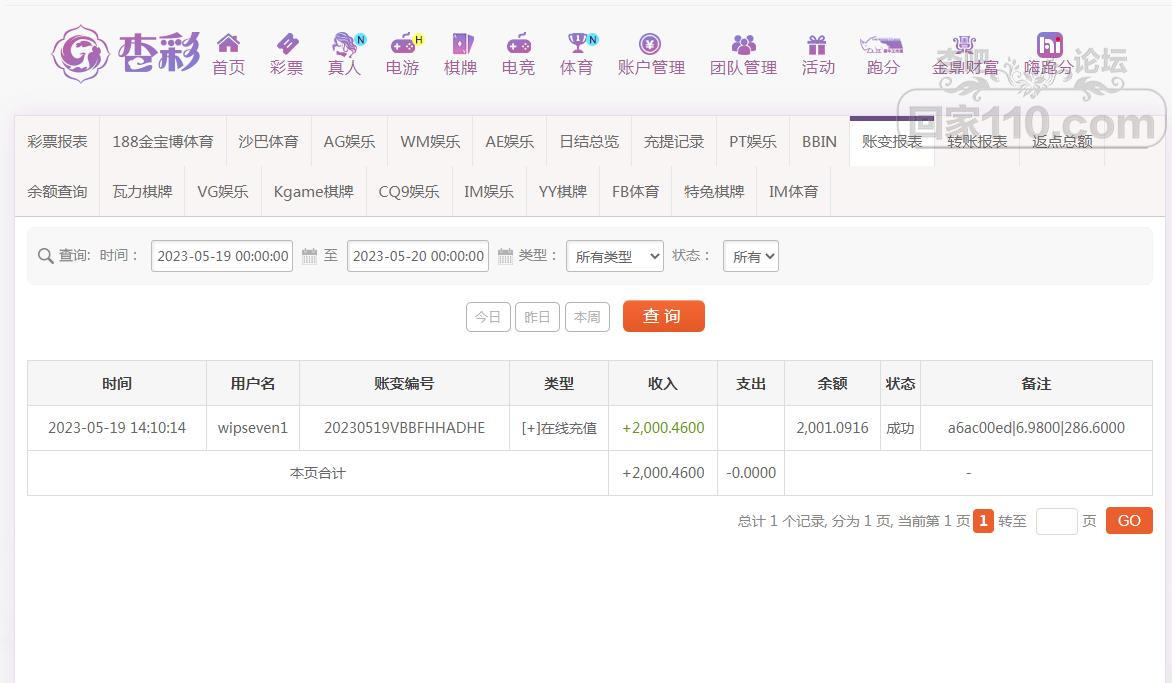Open the 体育 trophy icon
Screen dimensions: 1172x683
coord(576,44)
